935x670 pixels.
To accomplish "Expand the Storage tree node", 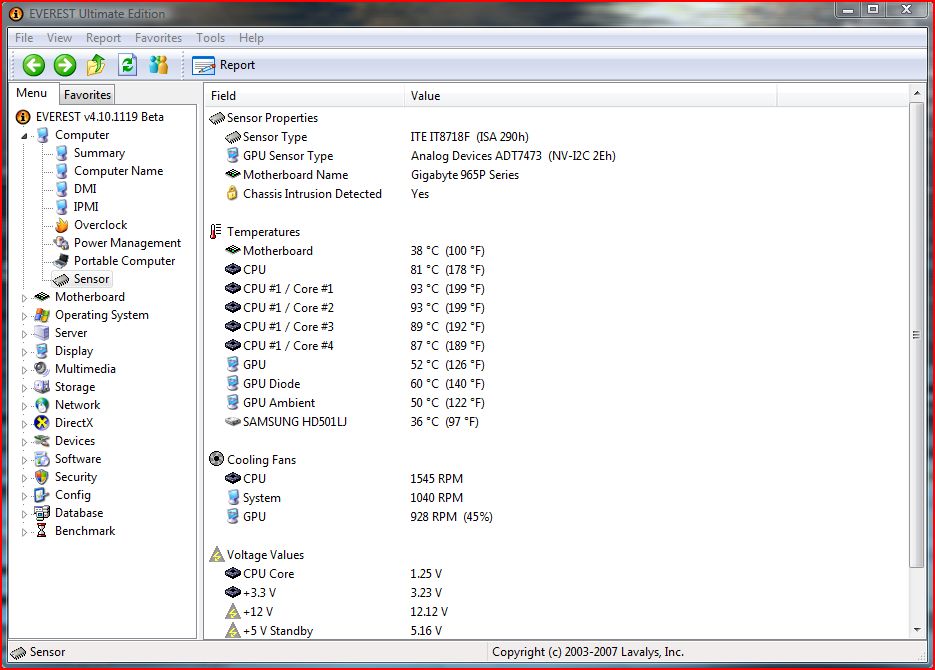I will tap(24, 388).
